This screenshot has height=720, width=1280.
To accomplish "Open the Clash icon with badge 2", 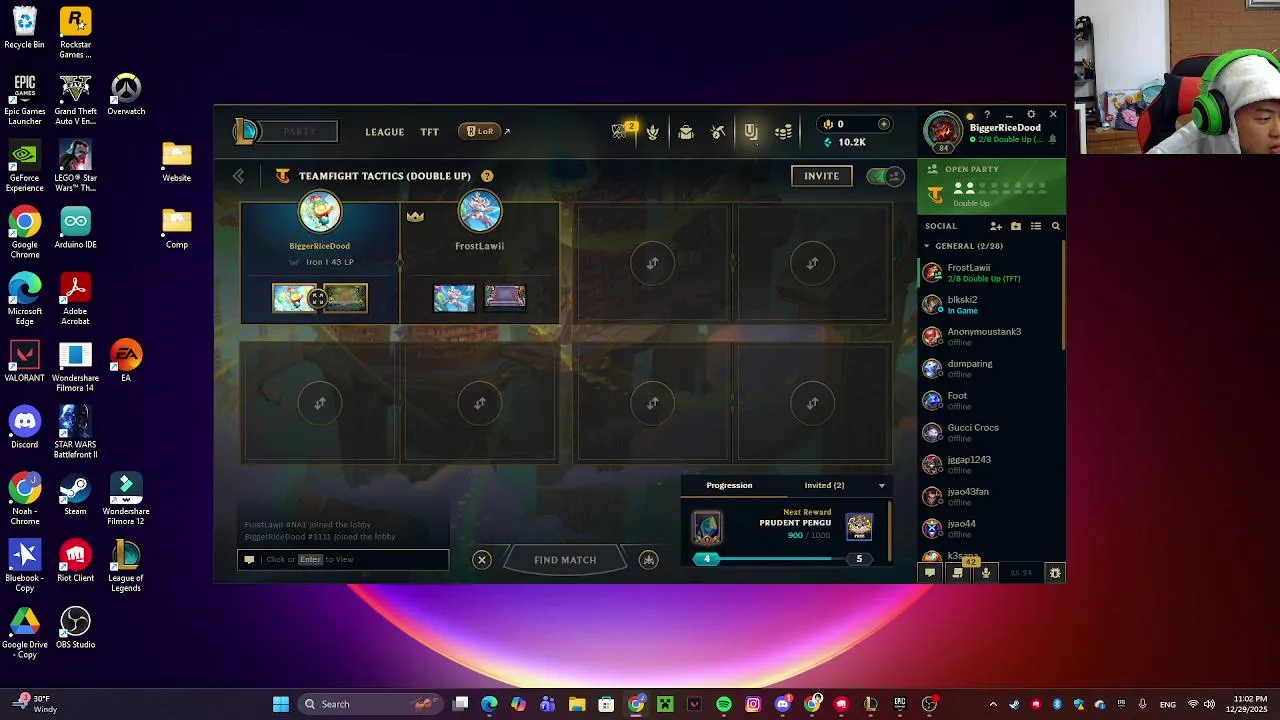I will pos(622,131).
